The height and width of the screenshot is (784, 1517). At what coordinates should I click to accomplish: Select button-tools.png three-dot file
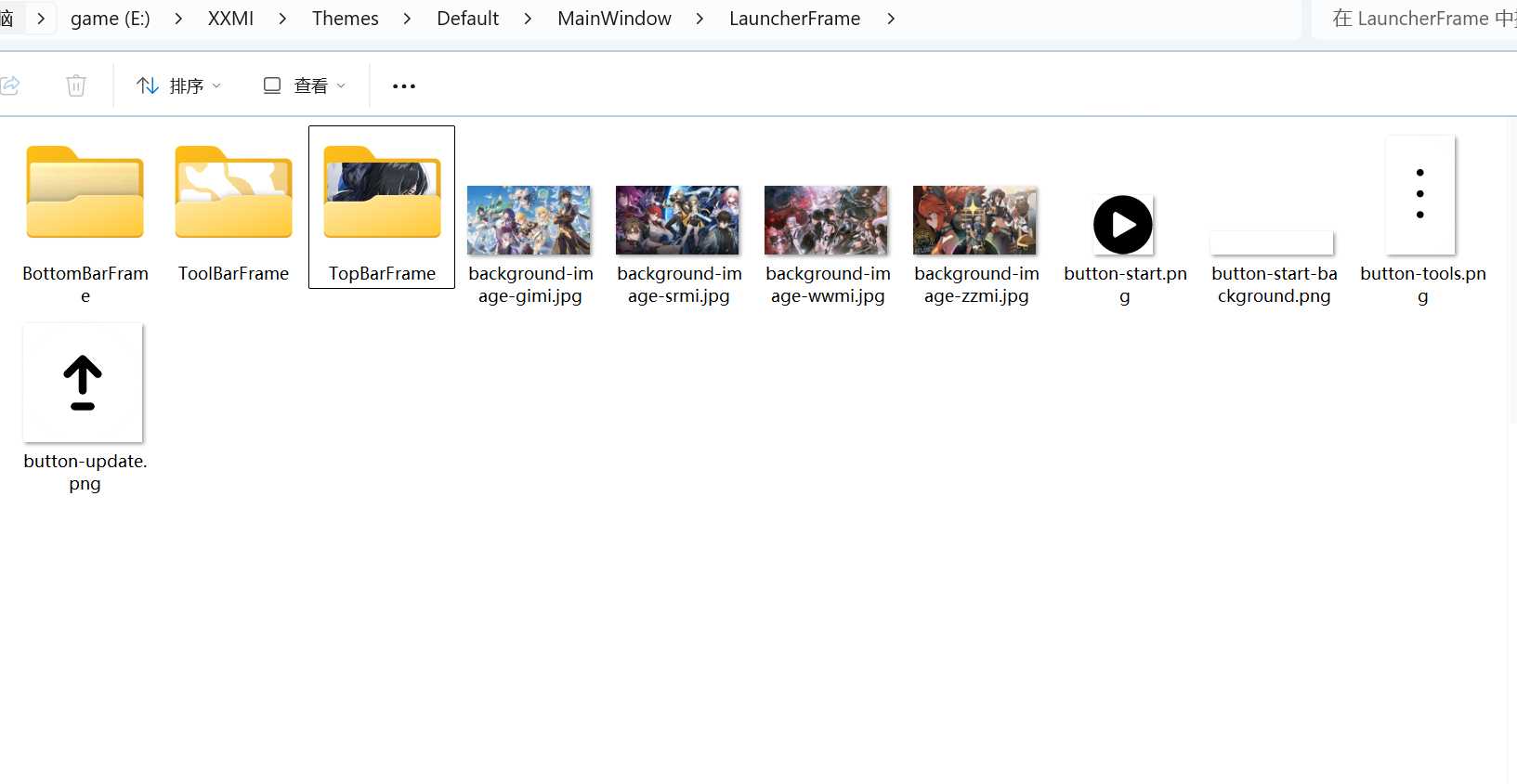click(x=1419, y=195)
